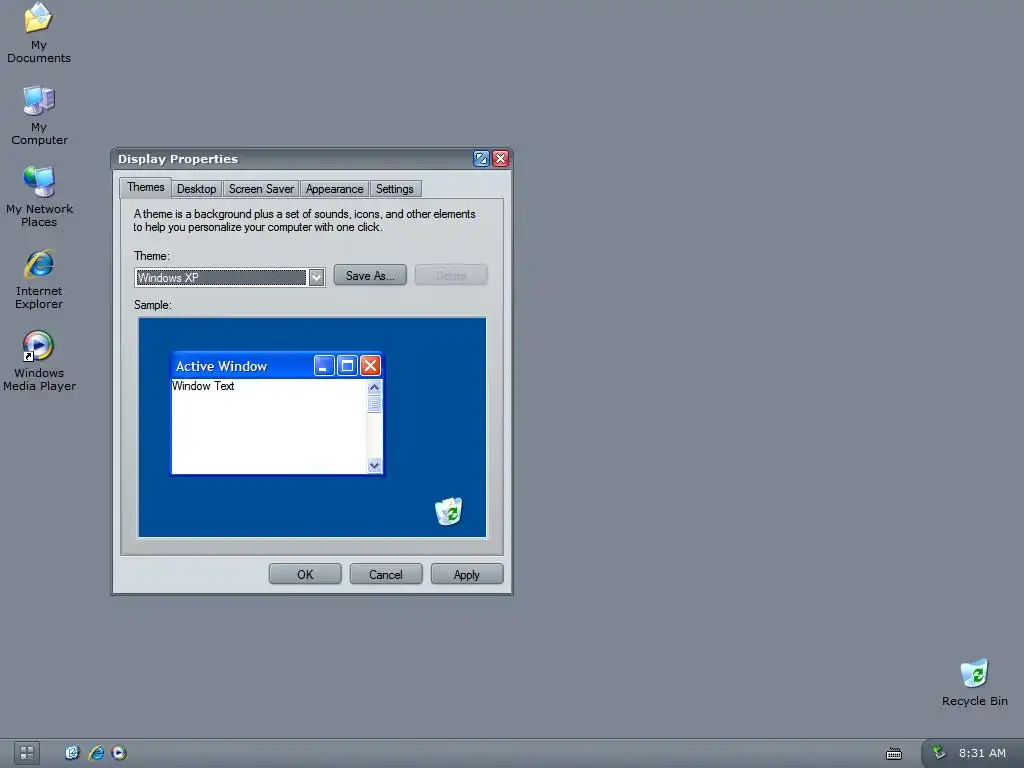Viewport: 1024px width, 768px height.
Task: Click the sample window close button
Action: tap(370, 366)
